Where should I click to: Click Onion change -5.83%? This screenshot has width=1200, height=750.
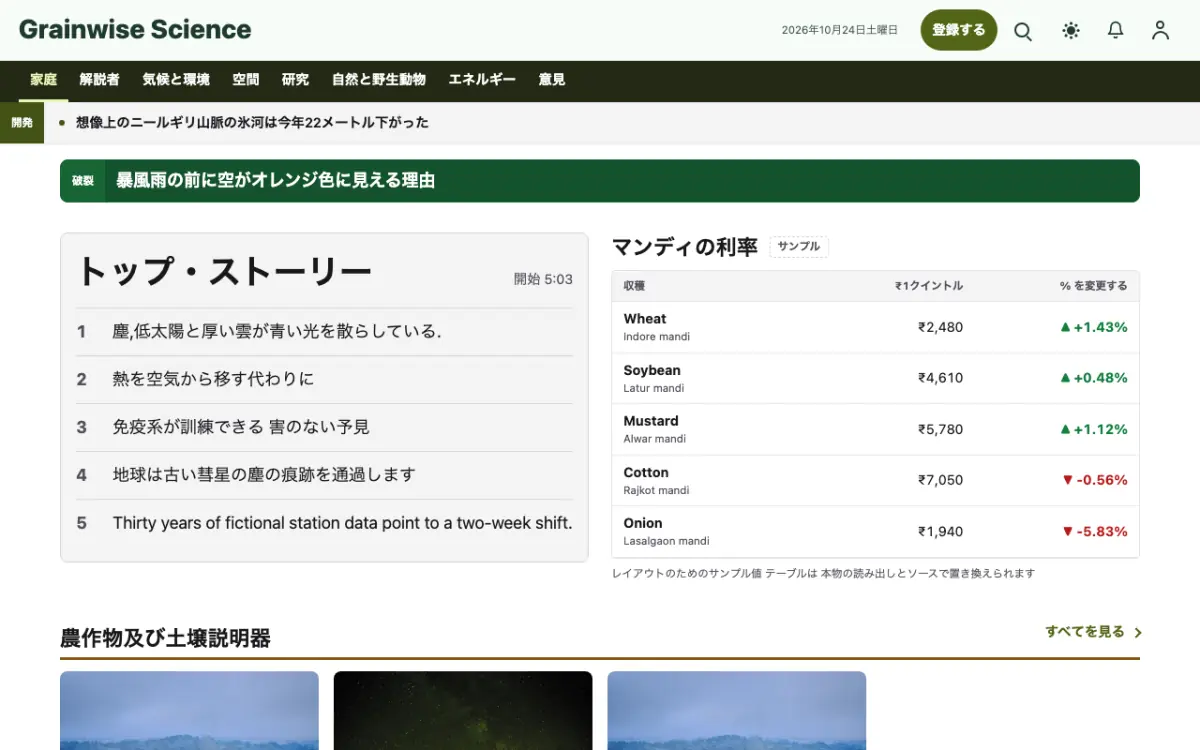coord(1094,531)
